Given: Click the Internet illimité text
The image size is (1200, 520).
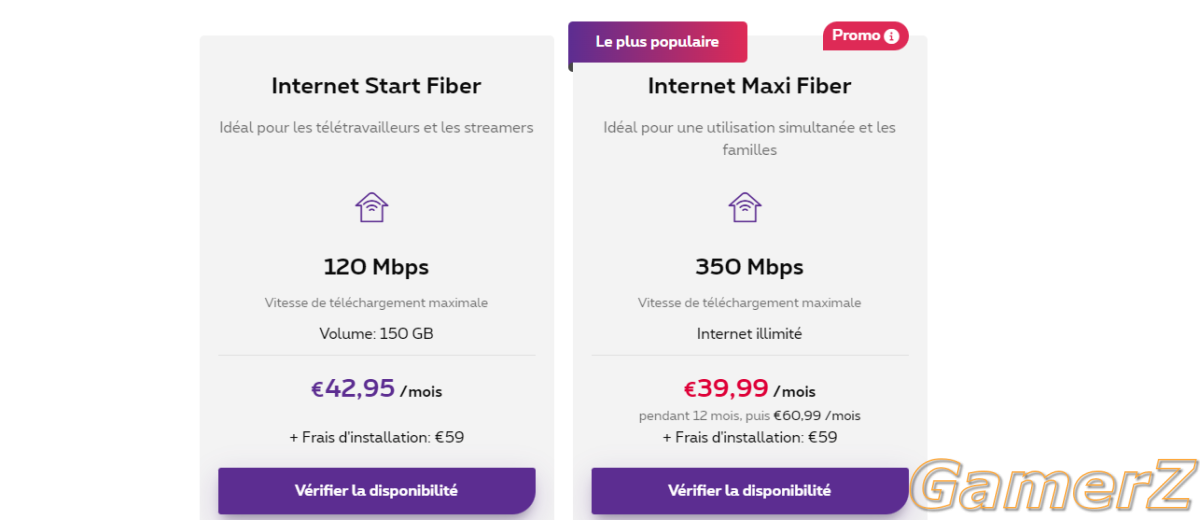Looking at the screenshot, I should (x=750, y=334).
